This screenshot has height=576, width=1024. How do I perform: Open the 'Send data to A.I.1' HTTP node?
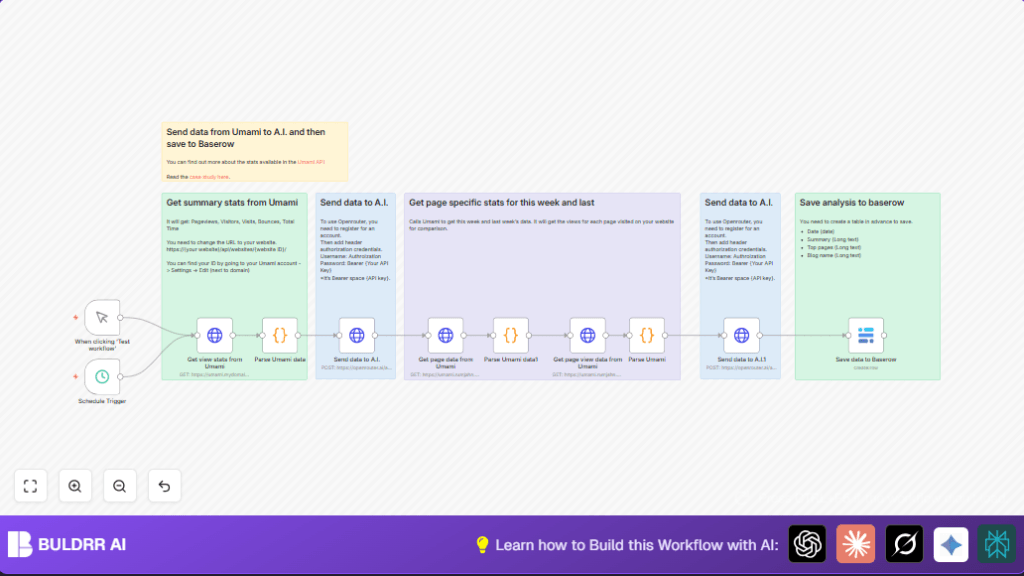[741, 336]
